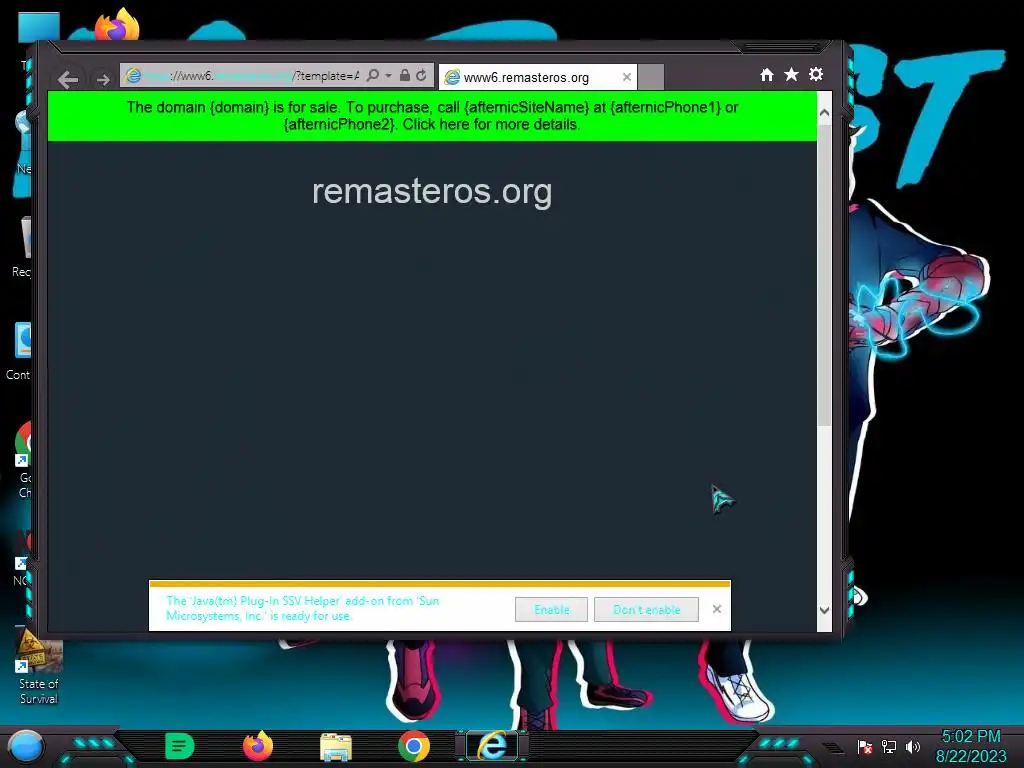Open the address bar autocomplete dropdown arrow
This screenshot has width=1024, height=768.
point(389,76)
